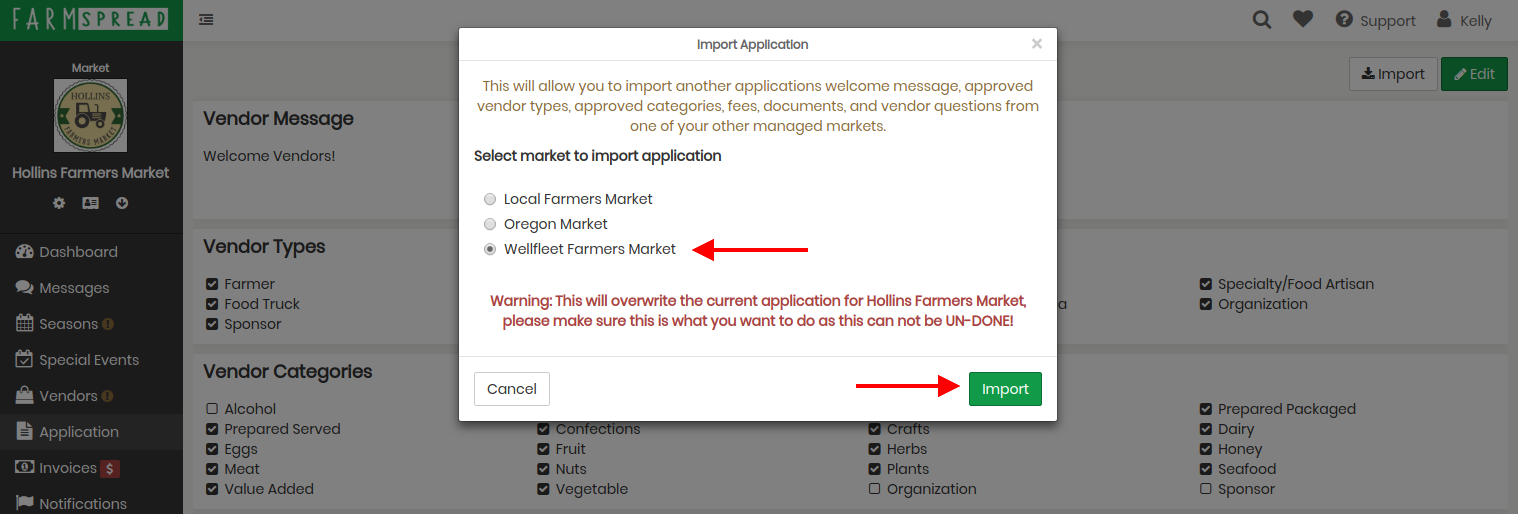Click the FarmSpread logo
The height and width of the screenshot is (514, 1518).
click(90, 19)
